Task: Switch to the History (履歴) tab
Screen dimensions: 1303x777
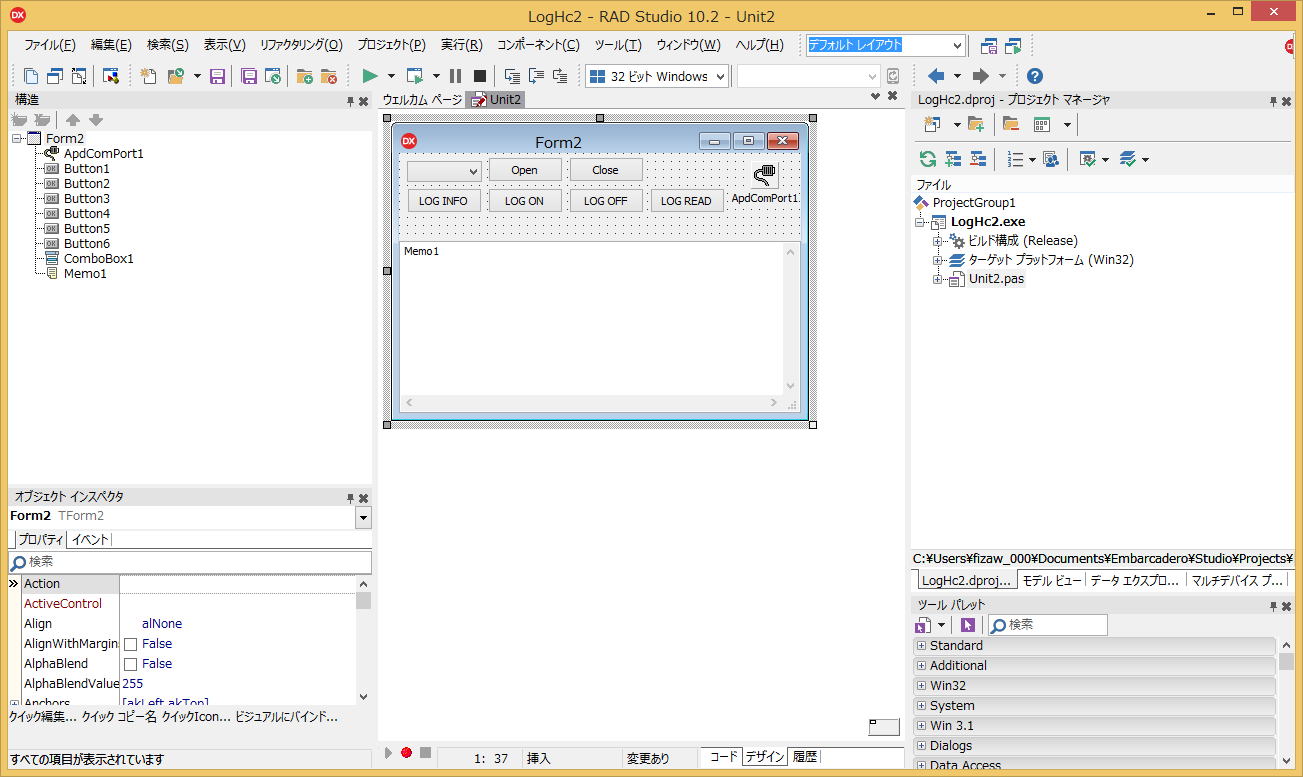Action: [x=805, y=757]
